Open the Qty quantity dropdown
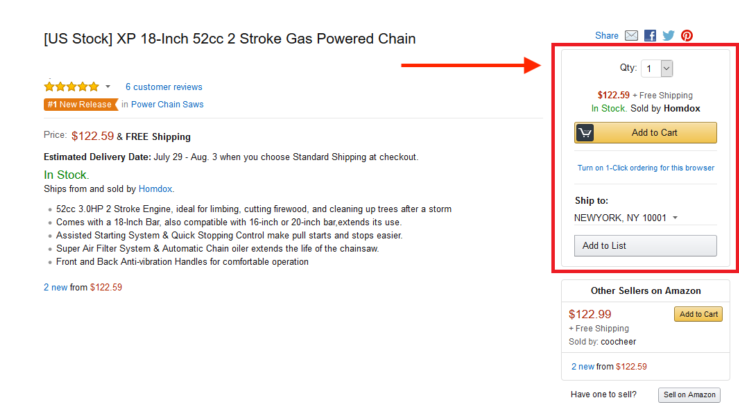Screen dimensions: 739x415 (657, 69)
